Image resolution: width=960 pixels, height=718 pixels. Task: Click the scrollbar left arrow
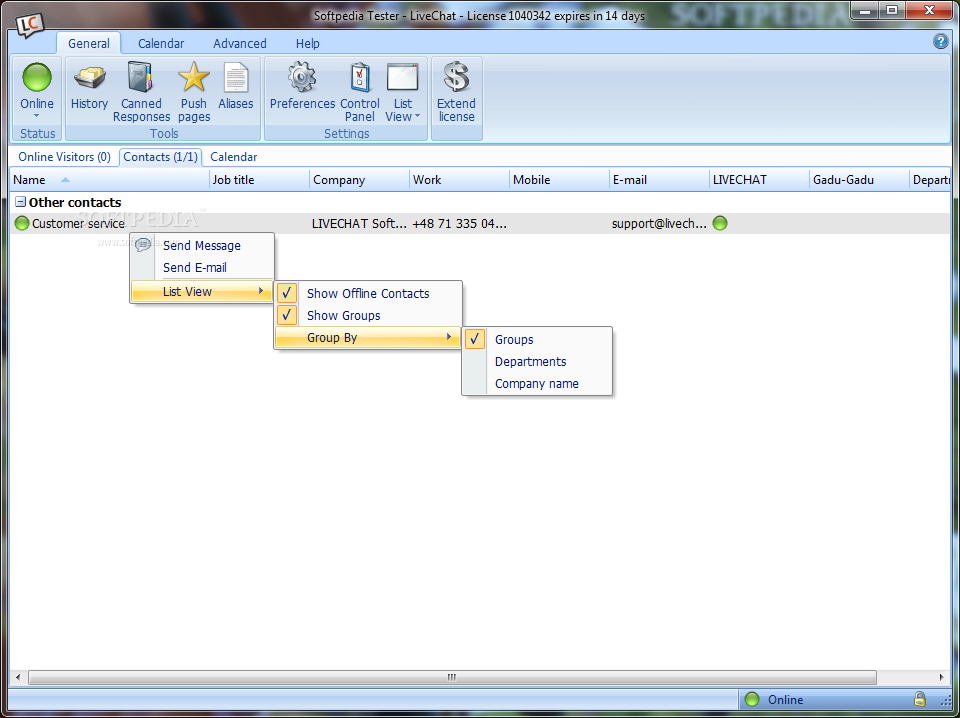(18, 677)
